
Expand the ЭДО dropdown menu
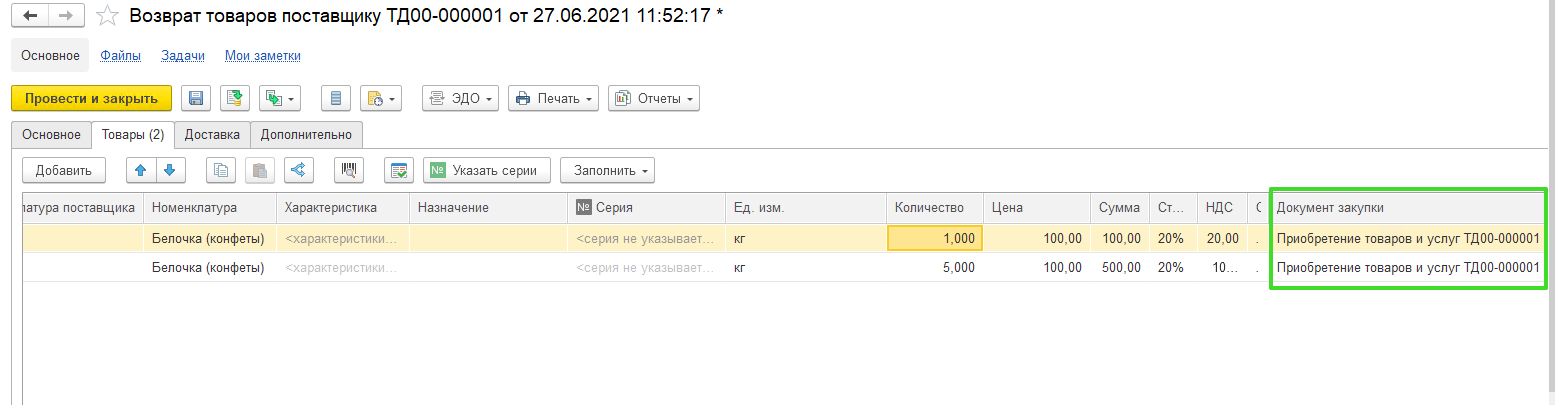click(461, 98)
